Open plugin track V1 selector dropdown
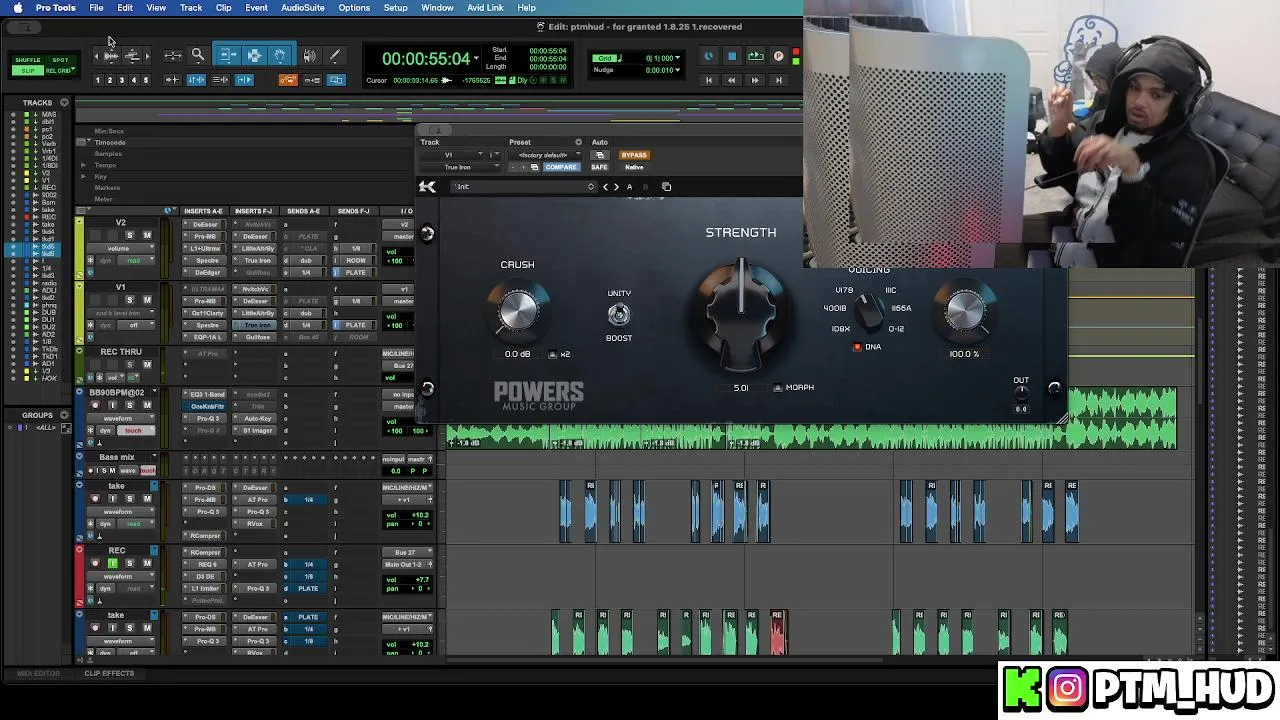The image size is (1280, 720). [x=451, y=155]
